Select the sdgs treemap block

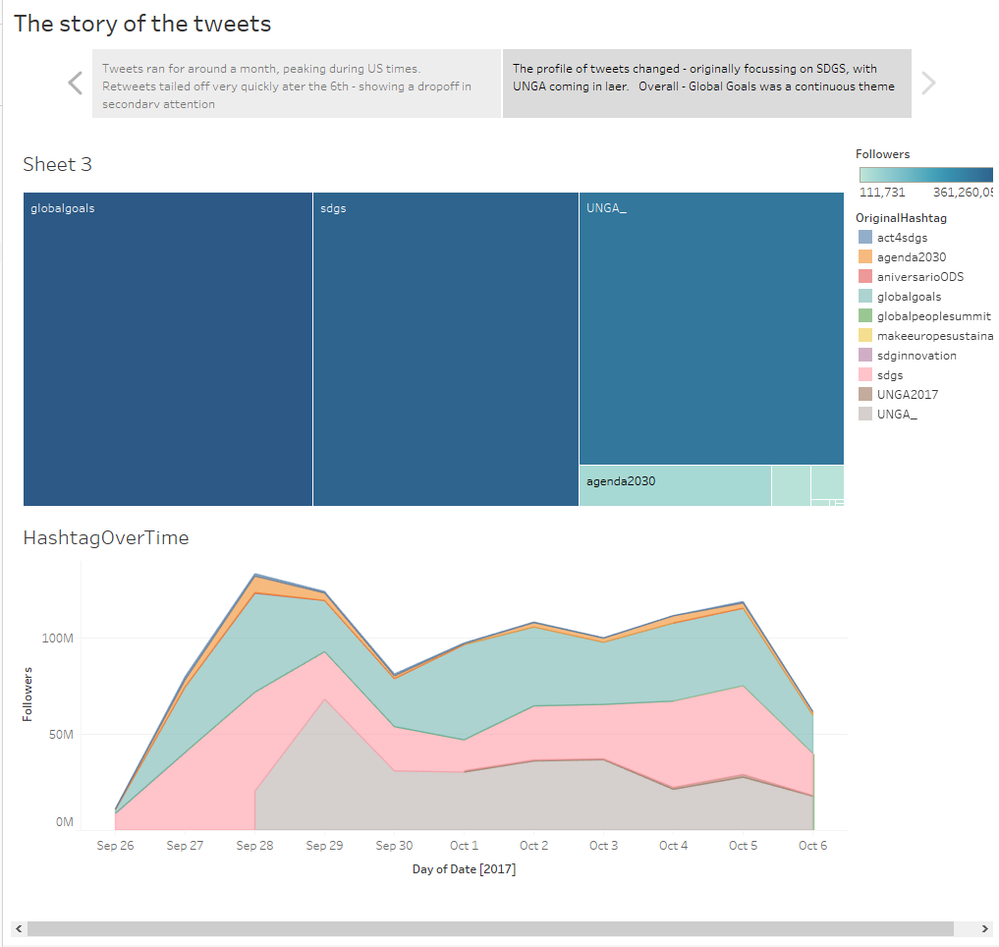tap(446, 350)
